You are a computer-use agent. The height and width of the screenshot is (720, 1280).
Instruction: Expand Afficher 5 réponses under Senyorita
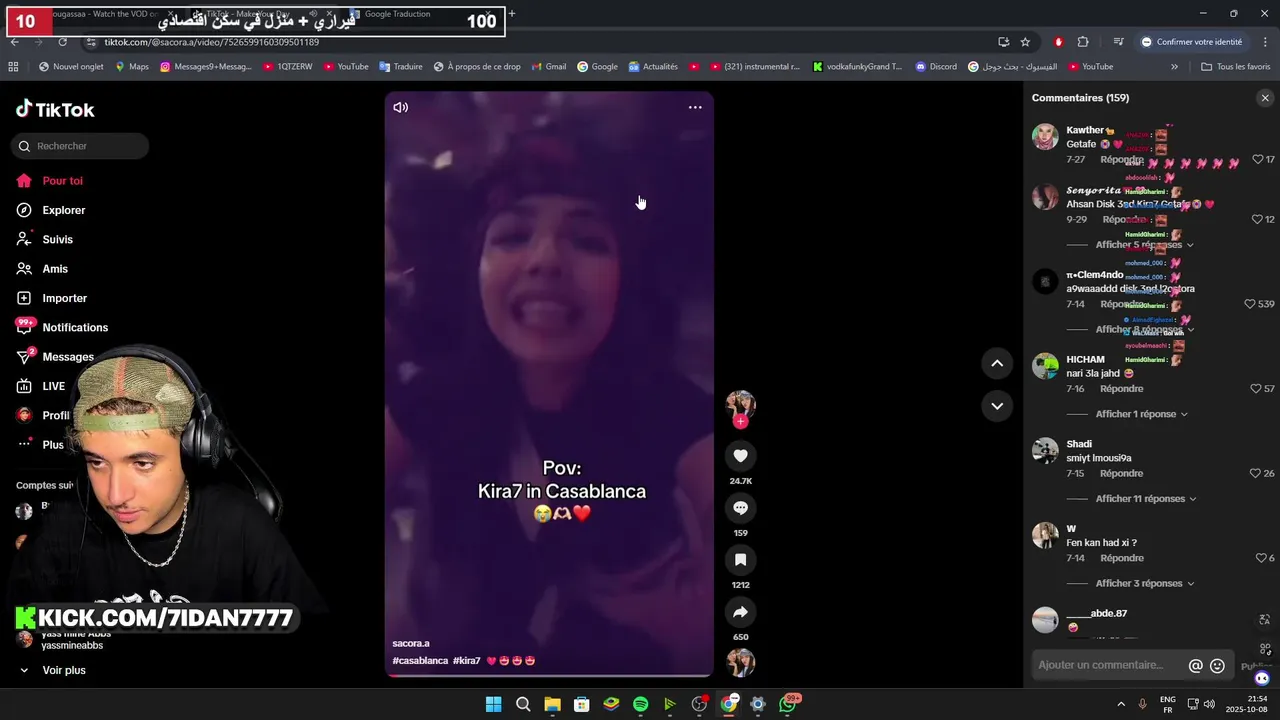point(1144,245)
